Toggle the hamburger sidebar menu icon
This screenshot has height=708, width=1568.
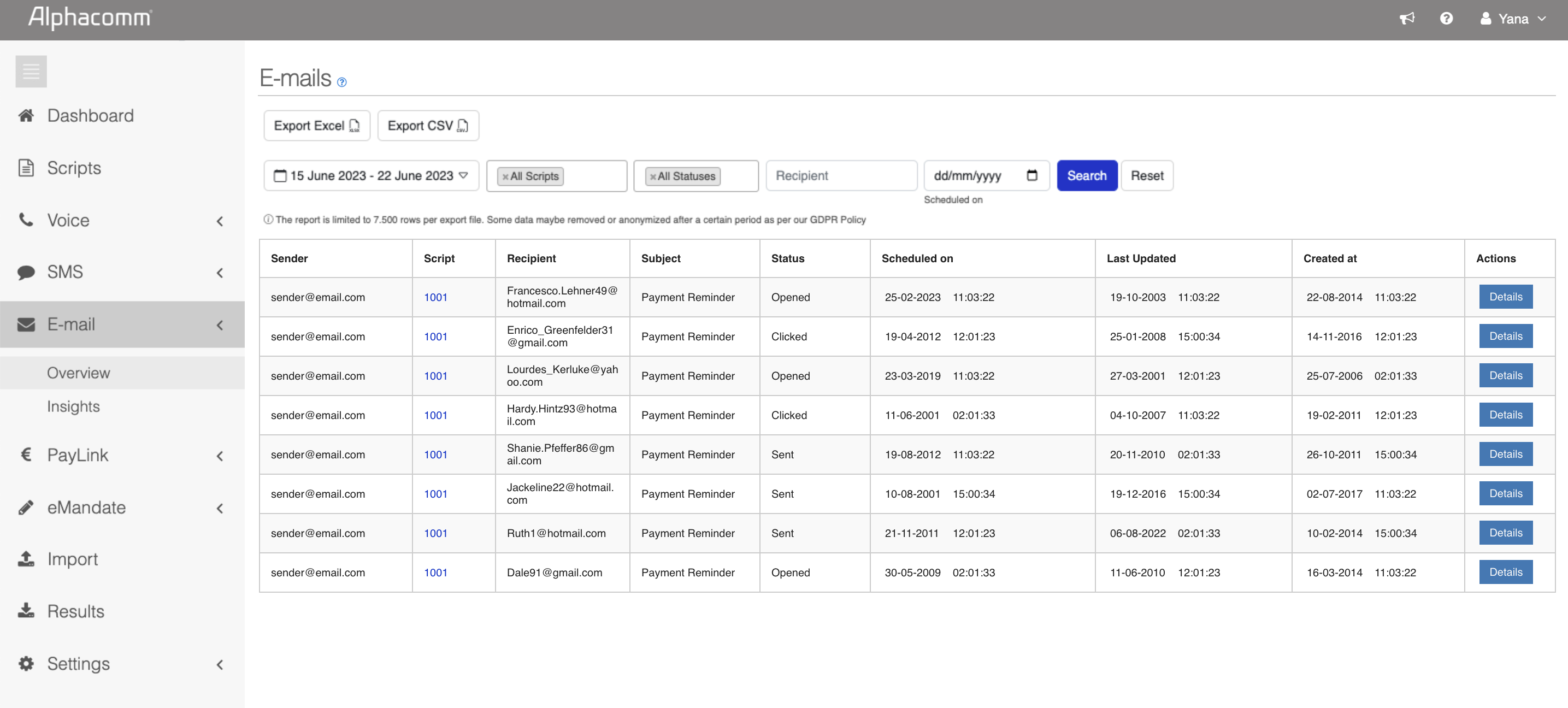pyautogui.click(x=31, y=72)
